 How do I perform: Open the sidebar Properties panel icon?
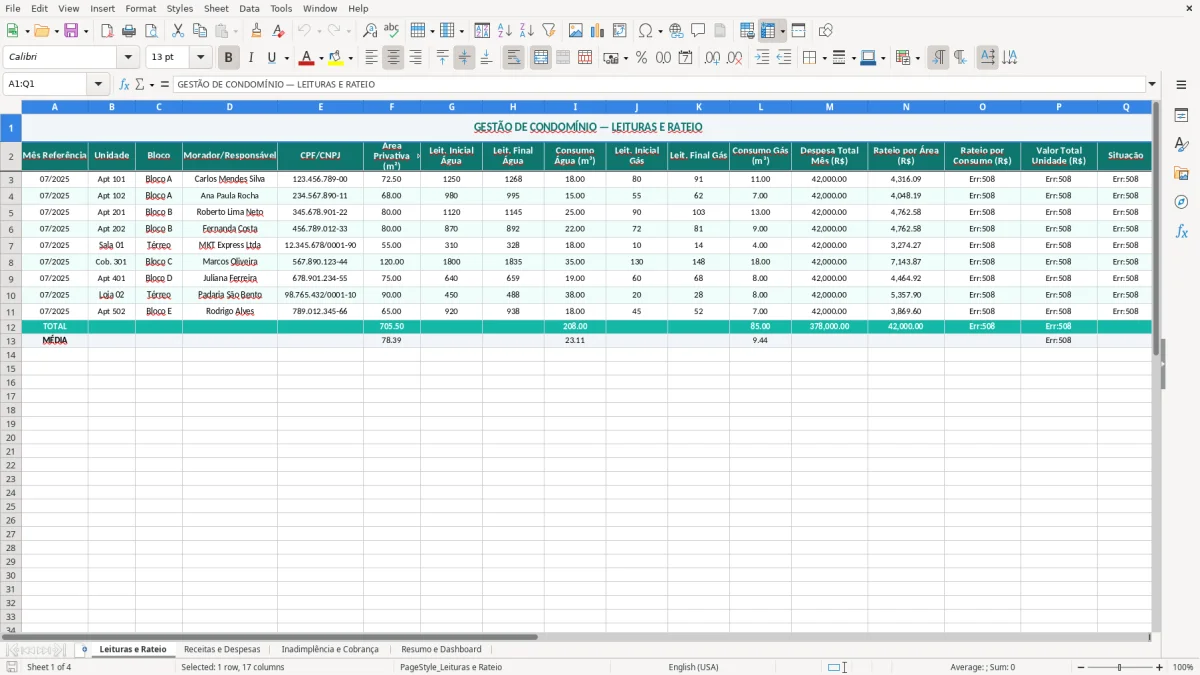point(1181,116)
